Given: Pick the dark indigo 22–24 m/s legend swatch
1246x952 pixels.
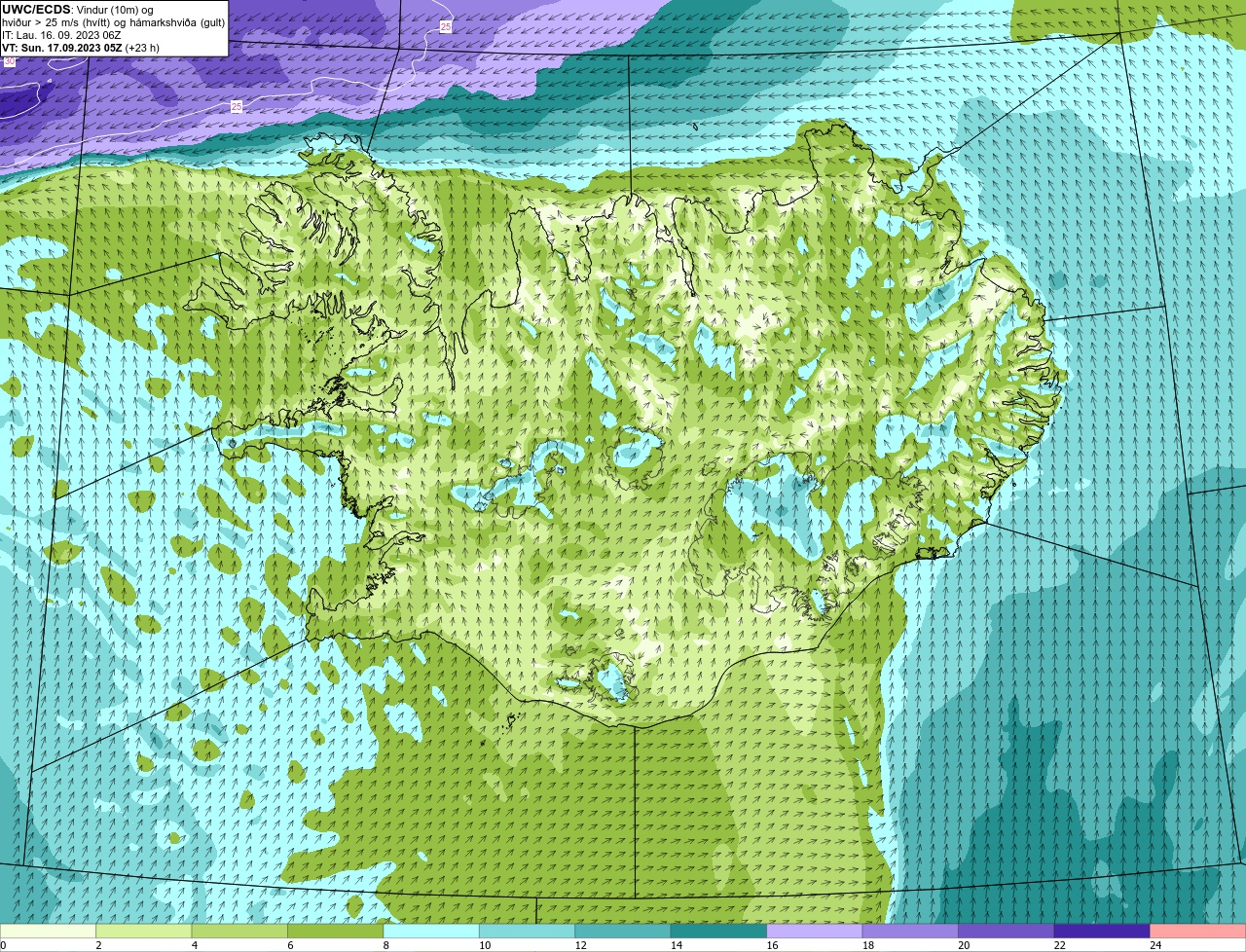Looking at the screenshot, I should click(1102, 932).
